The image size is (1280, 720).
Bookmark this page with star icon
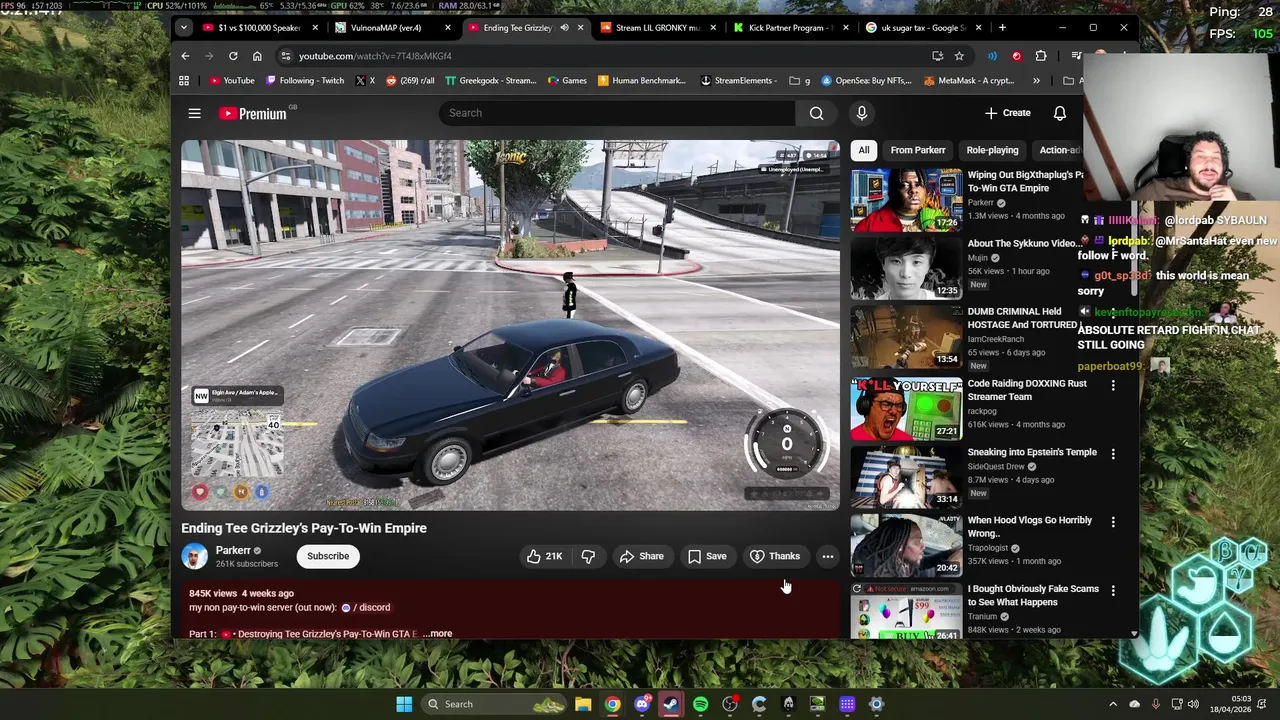[959, 56]
